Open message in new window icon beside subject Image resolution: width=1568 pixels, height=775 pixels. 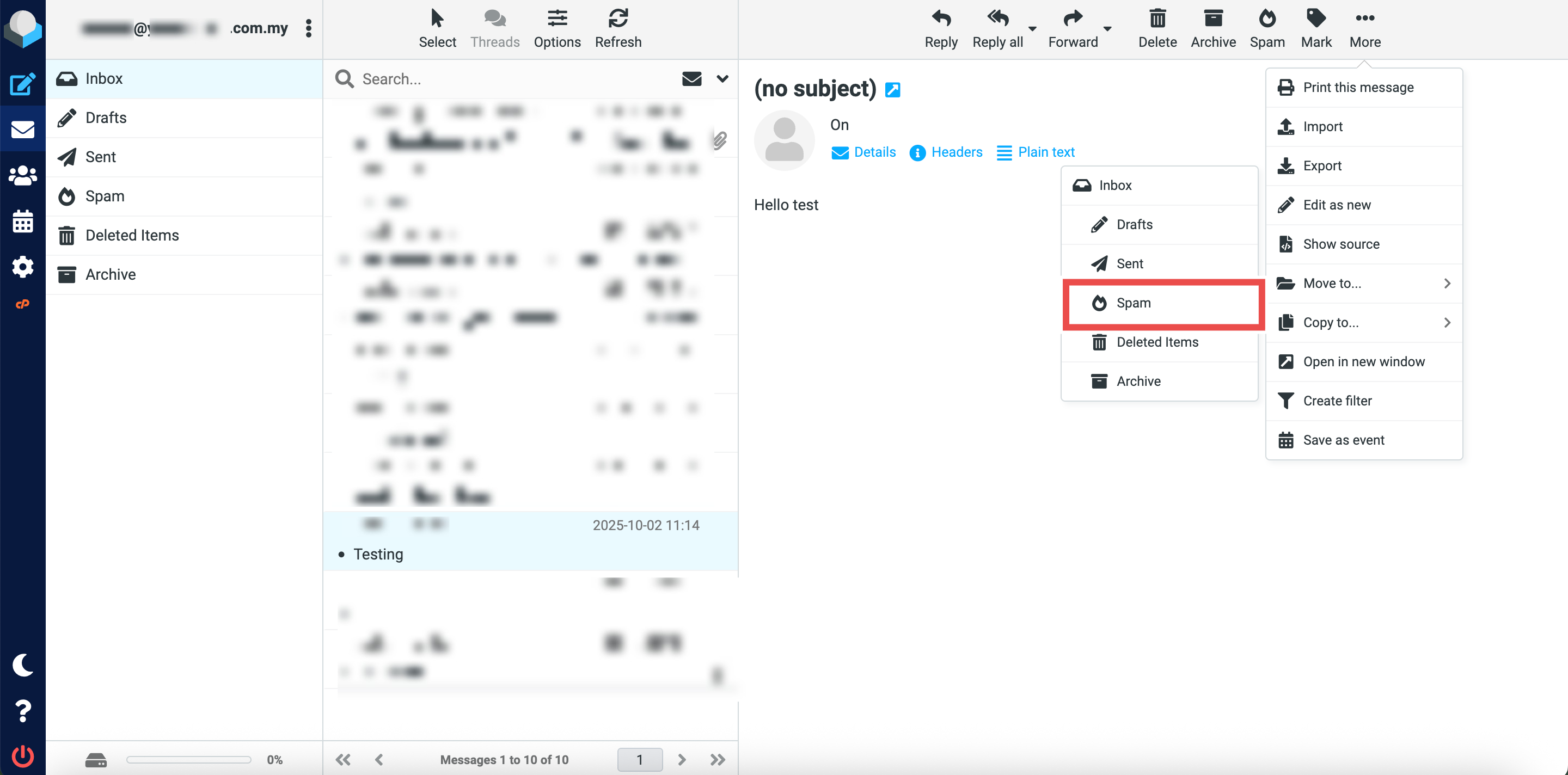[x=892, y=90]
